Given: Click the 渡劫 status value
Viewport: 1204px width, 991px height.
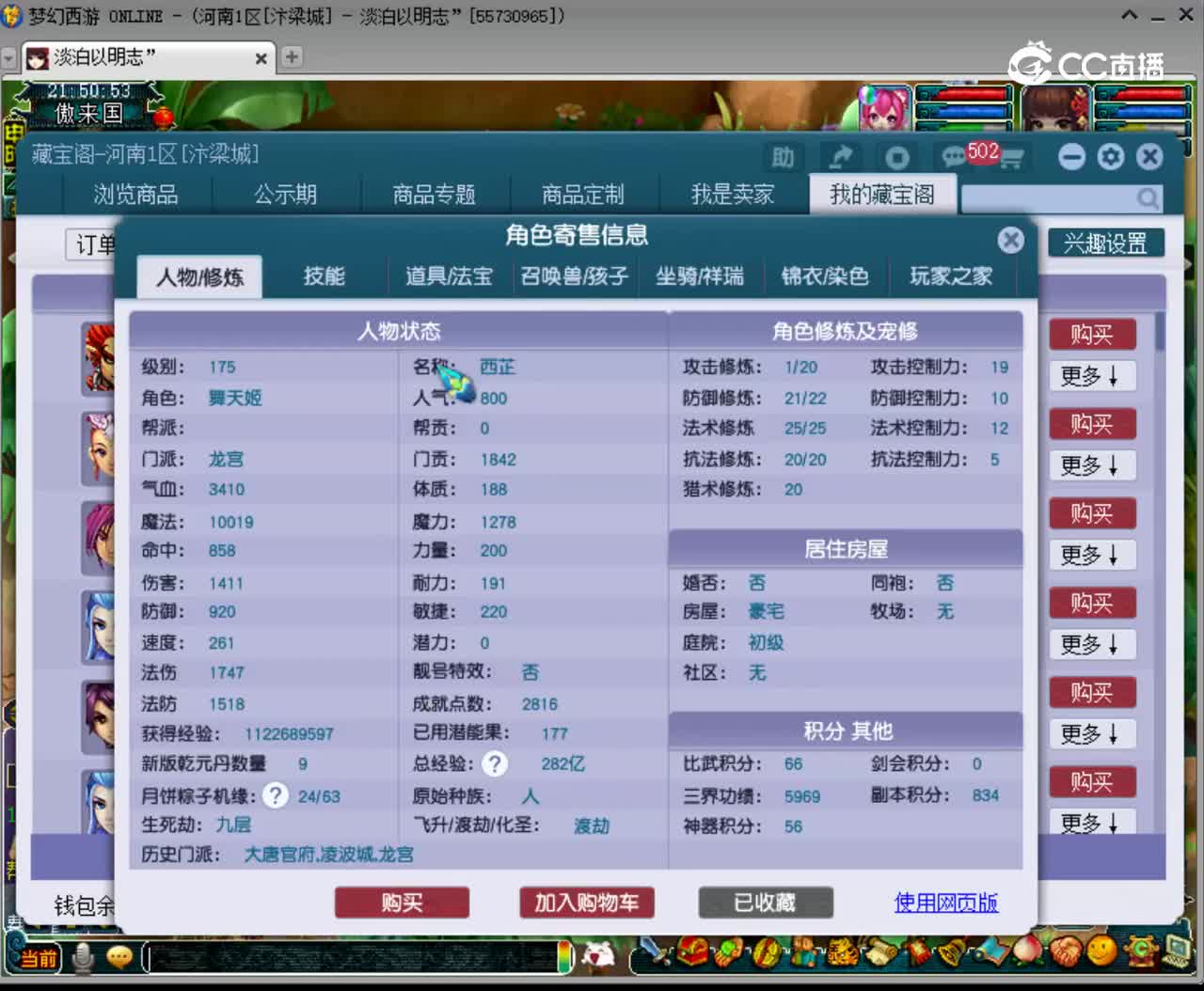Looking at the screenshot, I should [x=592, y=826].
